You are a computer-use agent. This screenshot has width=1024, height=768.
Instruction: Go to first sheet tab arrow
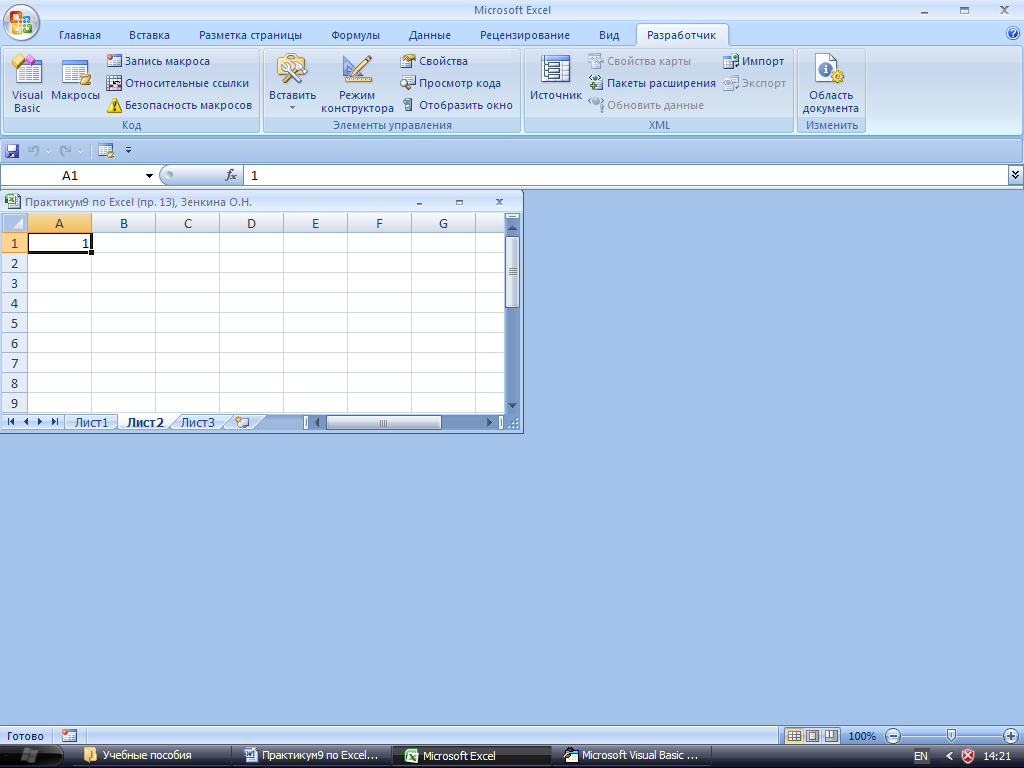[11, 422]
